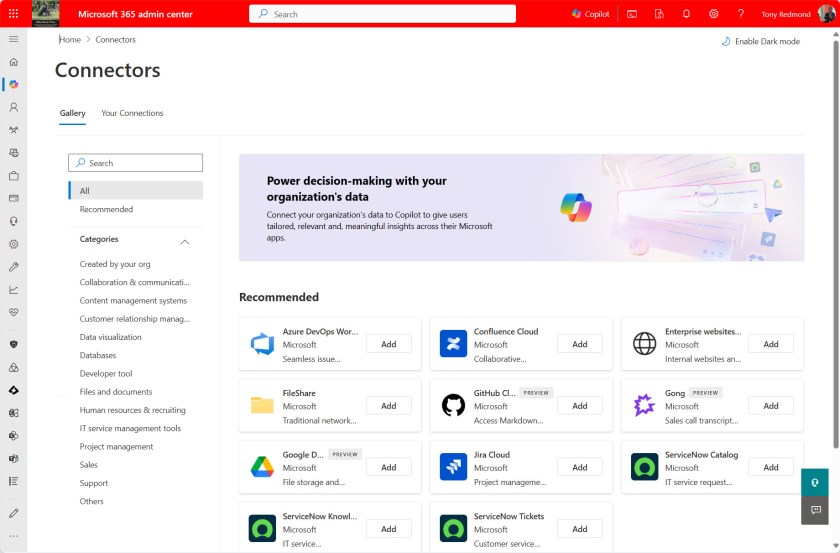Open Tony Redmond account avatar
840x553 pixels.
[826, 14]
